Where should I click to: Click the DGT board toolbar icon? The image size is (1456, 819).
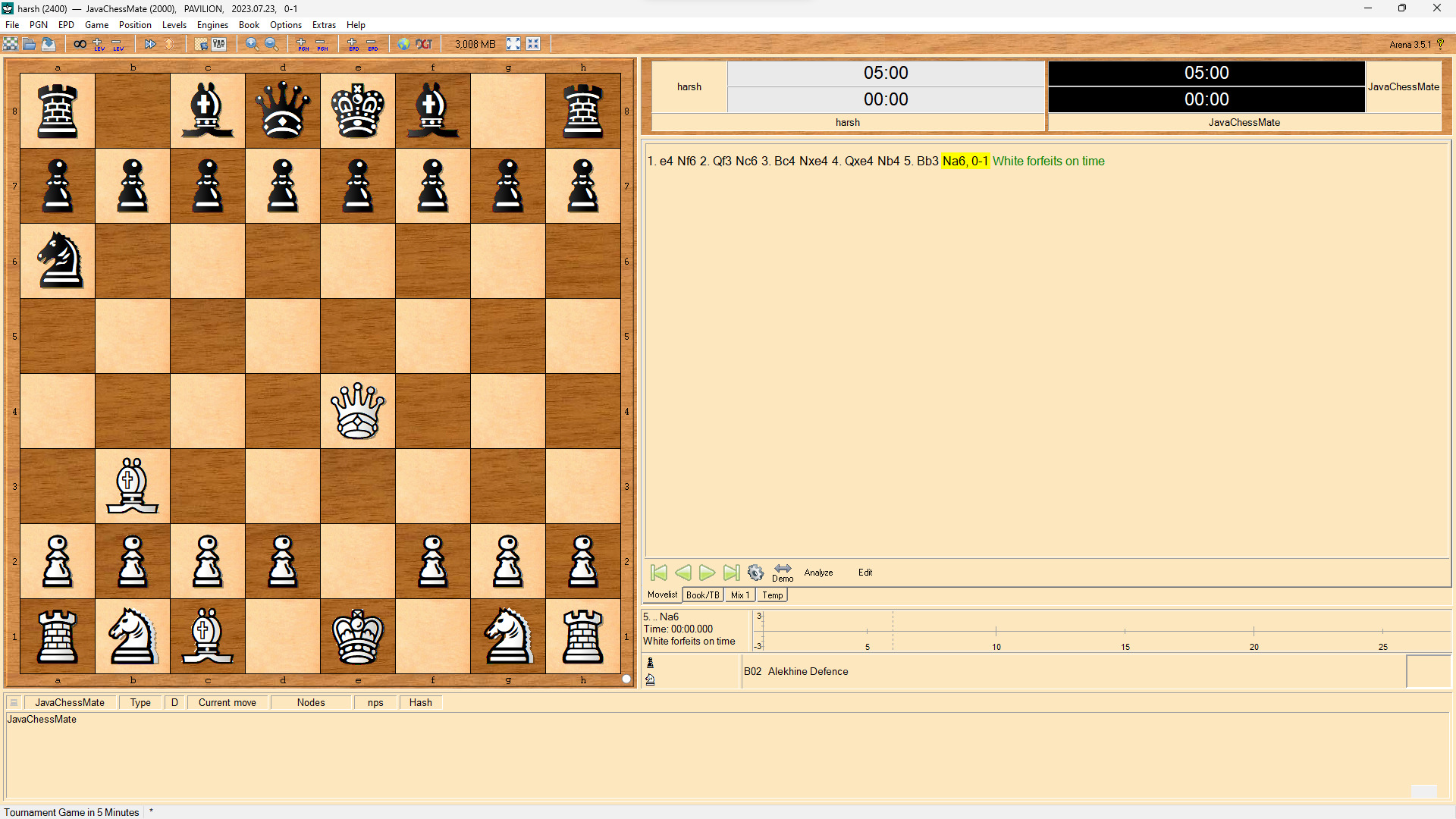tap(425, 44)
